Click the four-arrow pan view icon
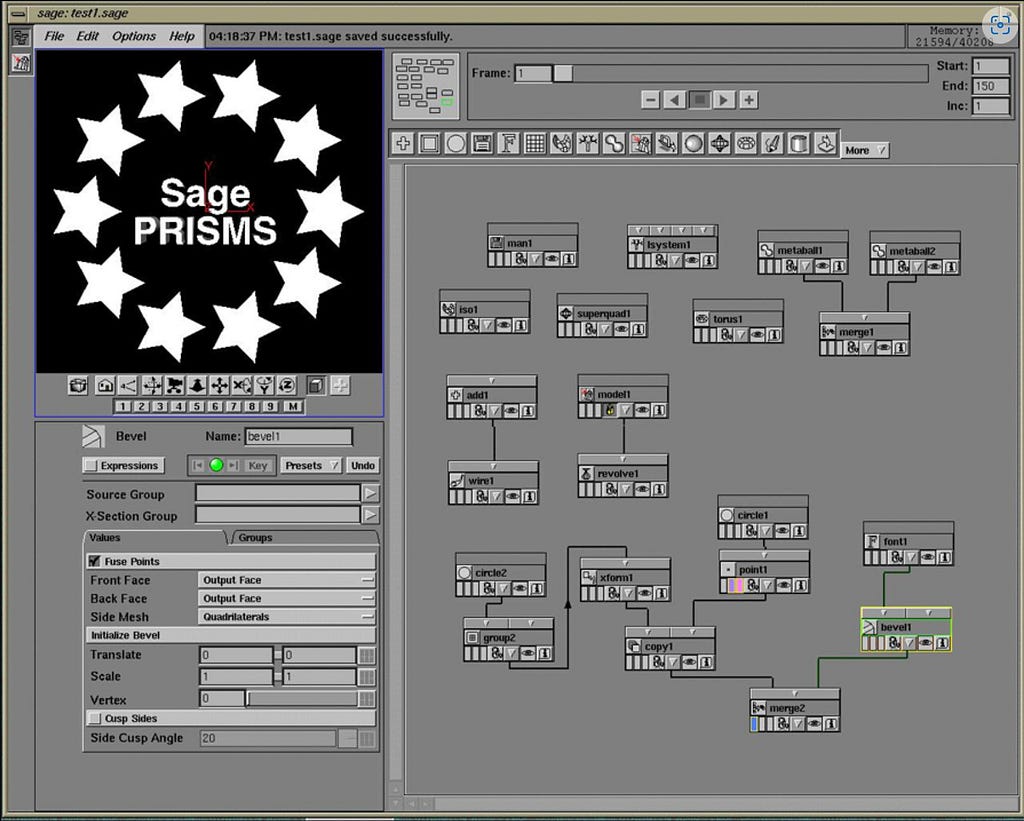 pyautogui.click(x=219, y=386)
